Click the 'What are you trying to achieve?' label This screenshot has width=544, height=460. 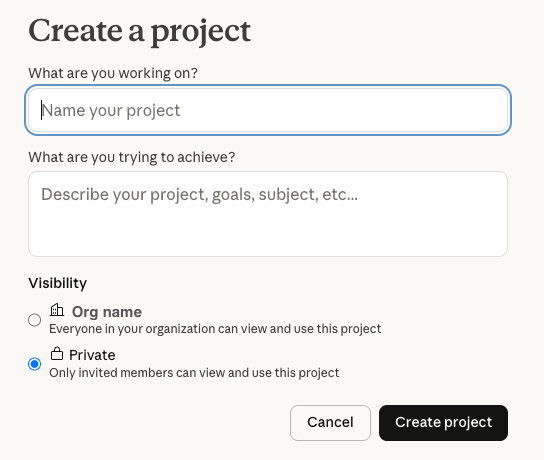132,157
